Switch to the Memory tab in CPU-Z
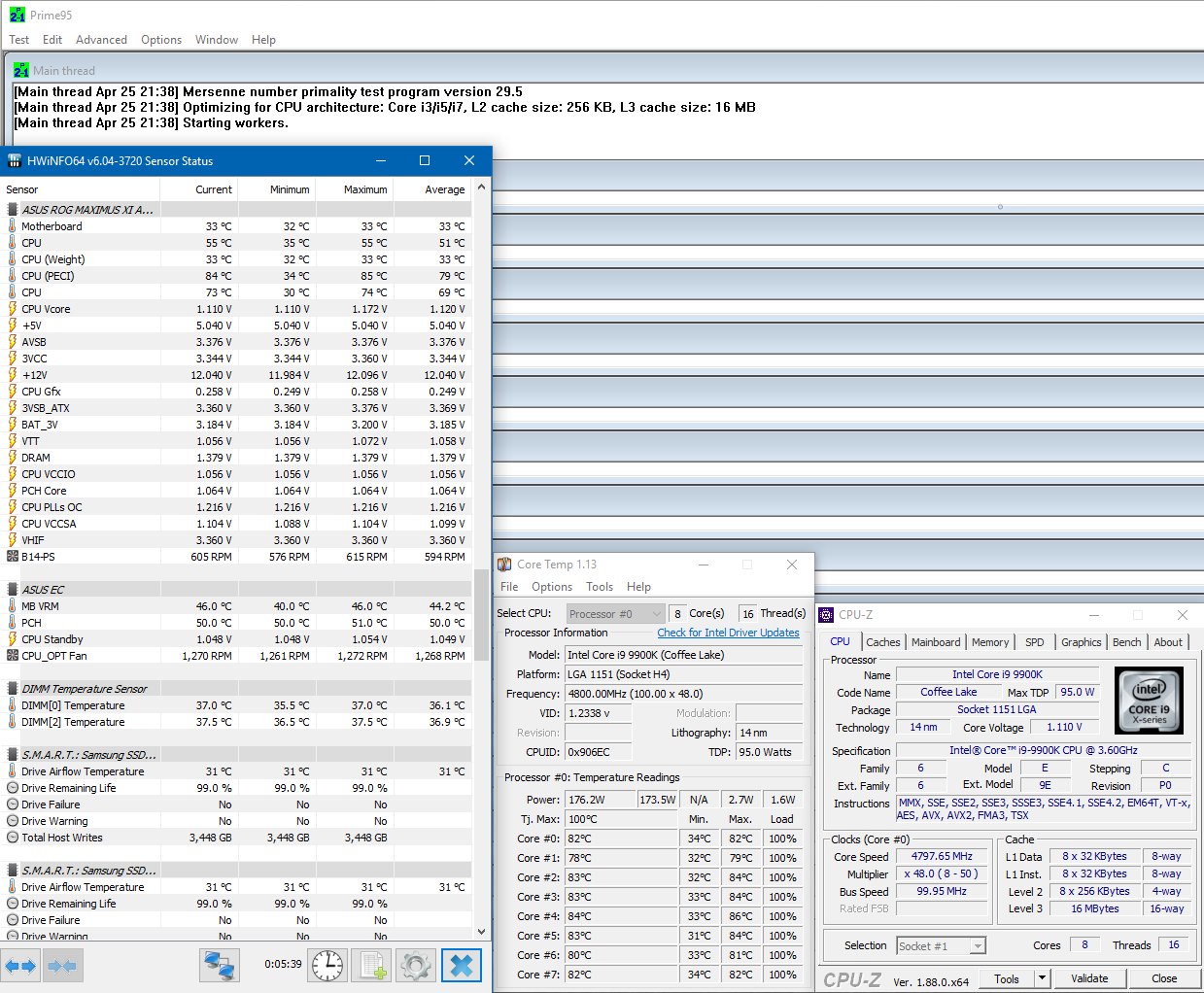This screenshot has width=1204, height=993. coord(990,641)
